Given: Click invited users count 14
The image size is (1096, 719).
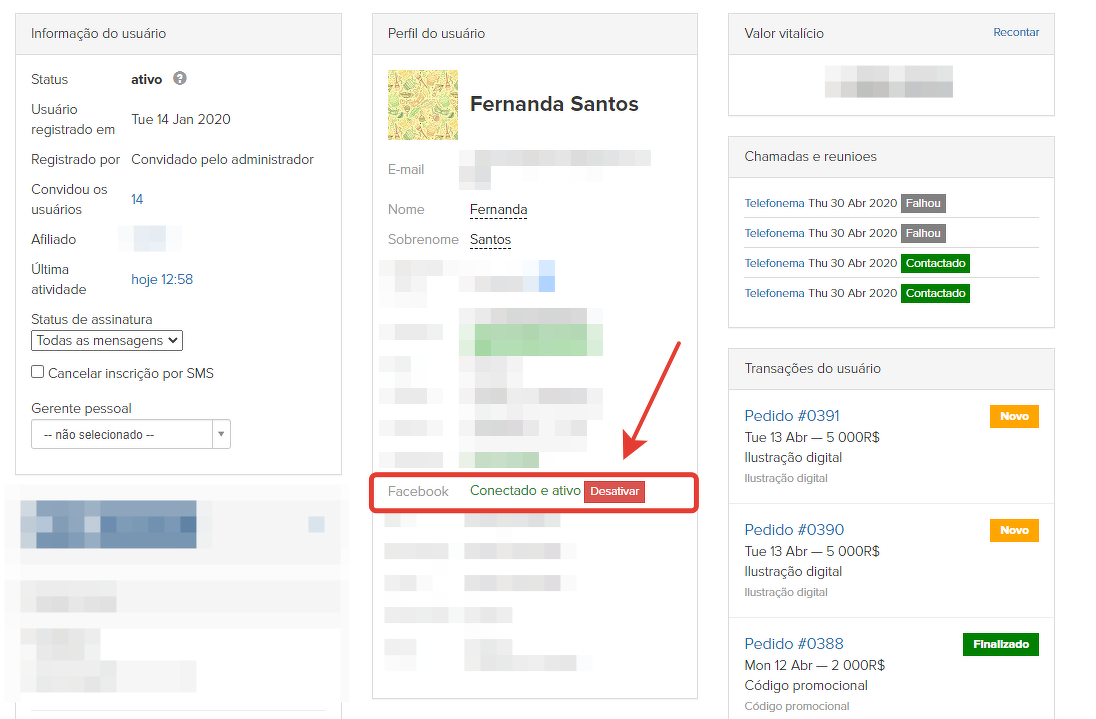Looking at the screenshot, I should coord(137,199).
